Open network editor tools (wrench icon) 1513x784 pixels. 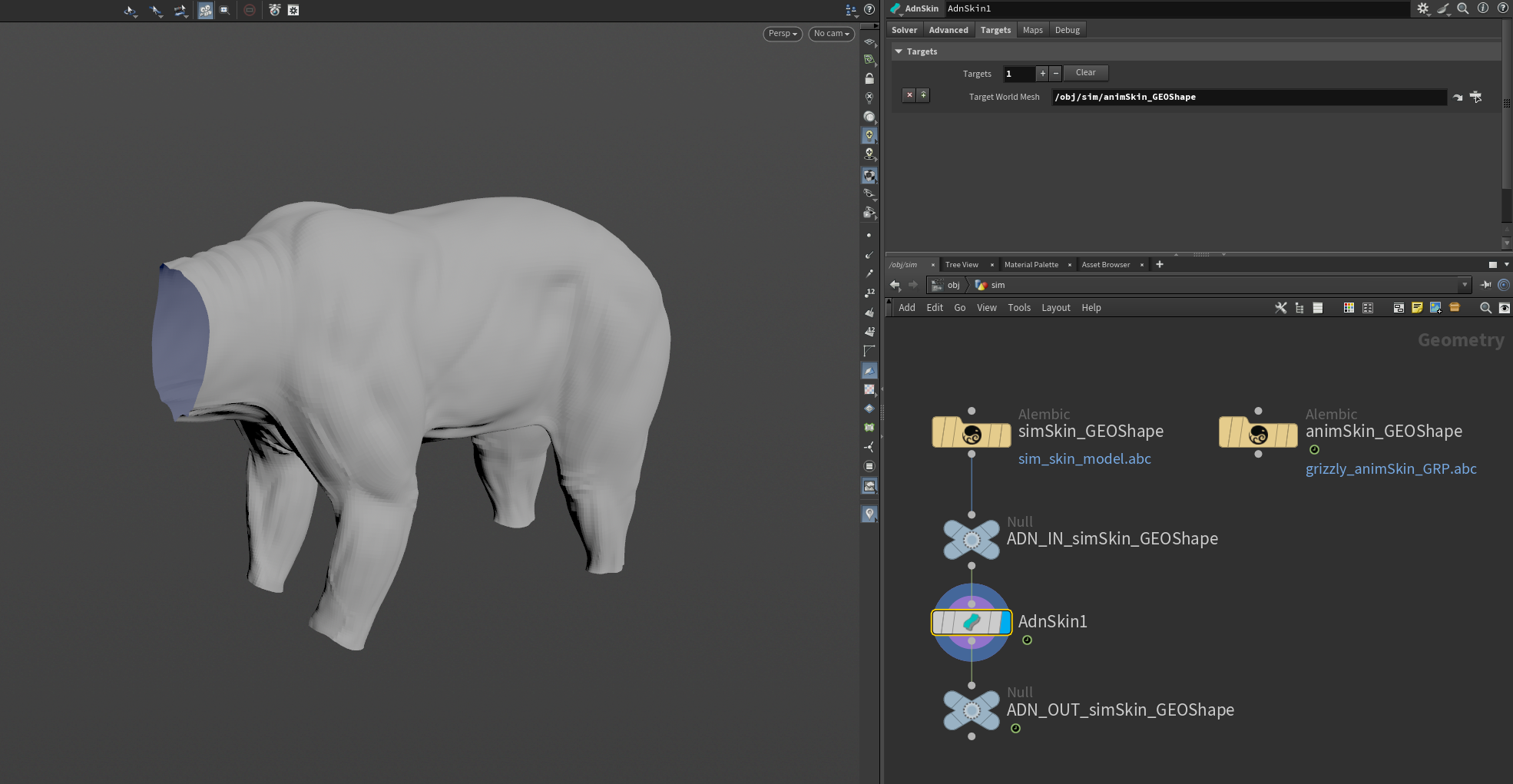[1281, 308]
